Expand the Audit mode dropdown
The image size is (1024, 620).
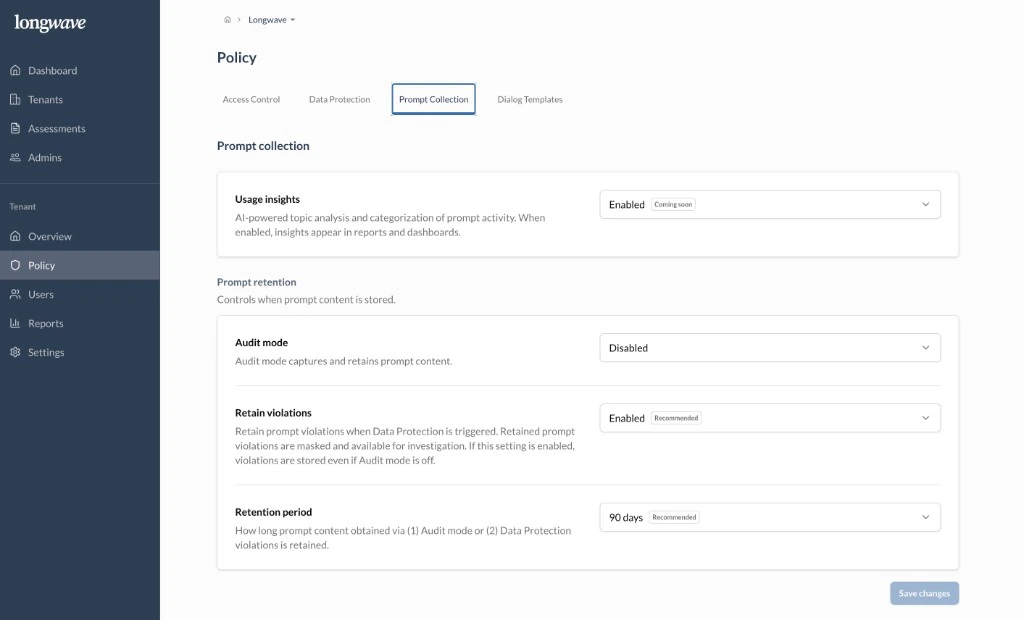(x=769, y=347)
